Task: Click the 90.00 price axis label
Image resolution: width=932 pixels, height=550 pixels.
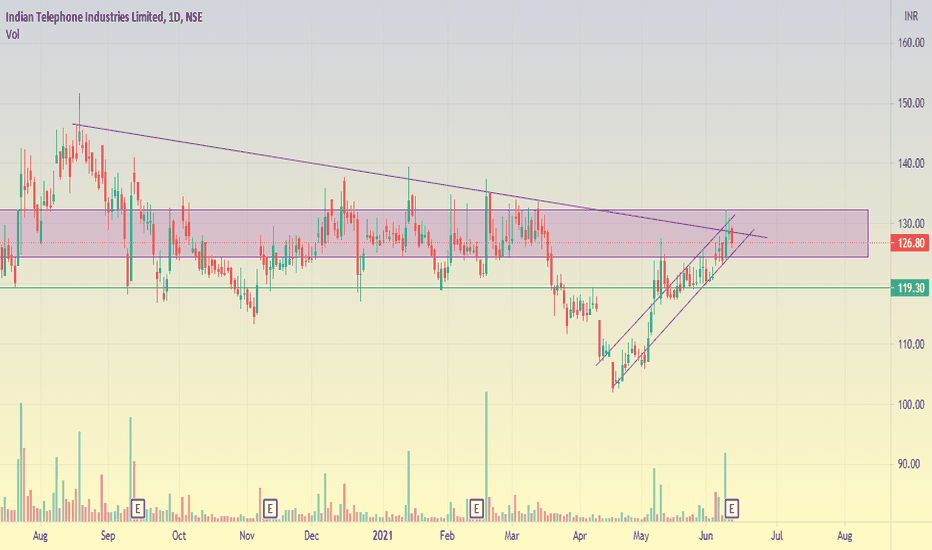Action: tap(909, 464)
